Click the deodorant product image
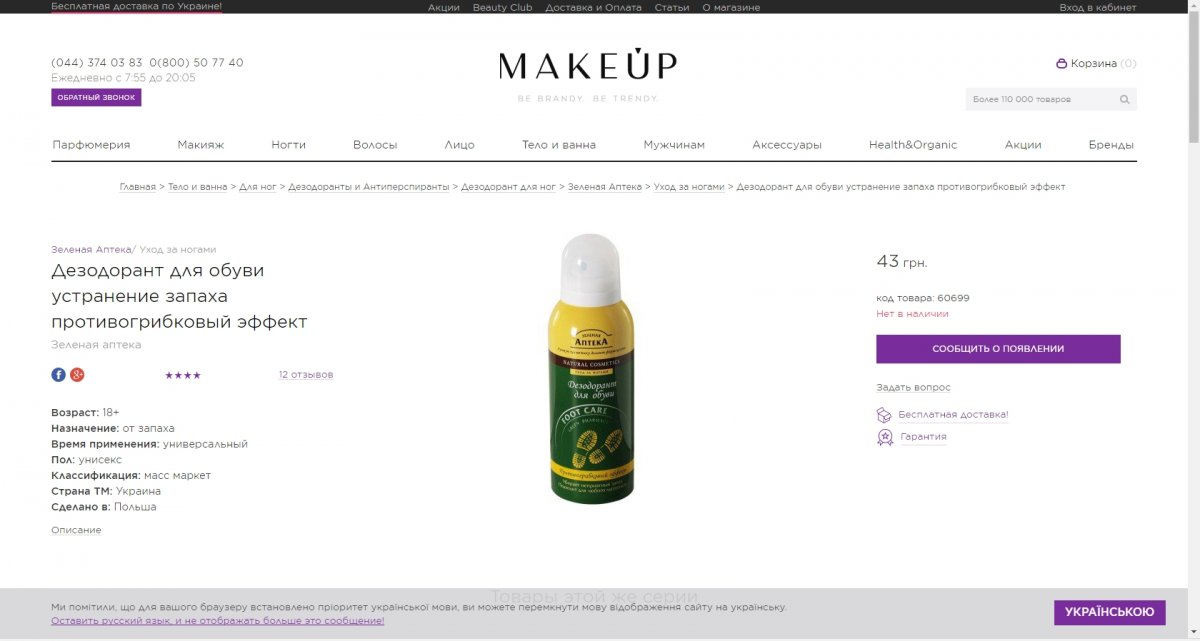1200x641 pixels. [591, 368]
